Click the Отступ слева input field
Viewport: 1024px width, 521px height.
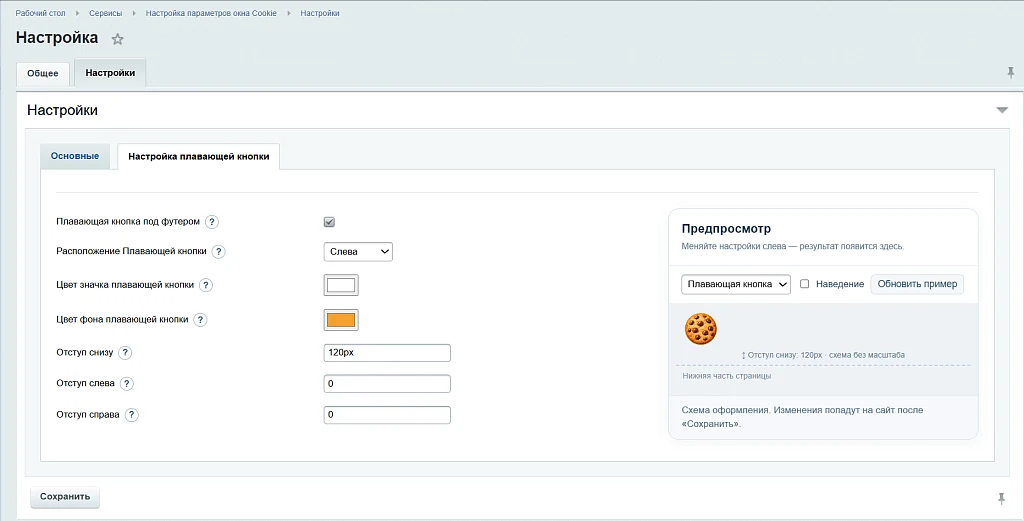(x=387, y=384)
